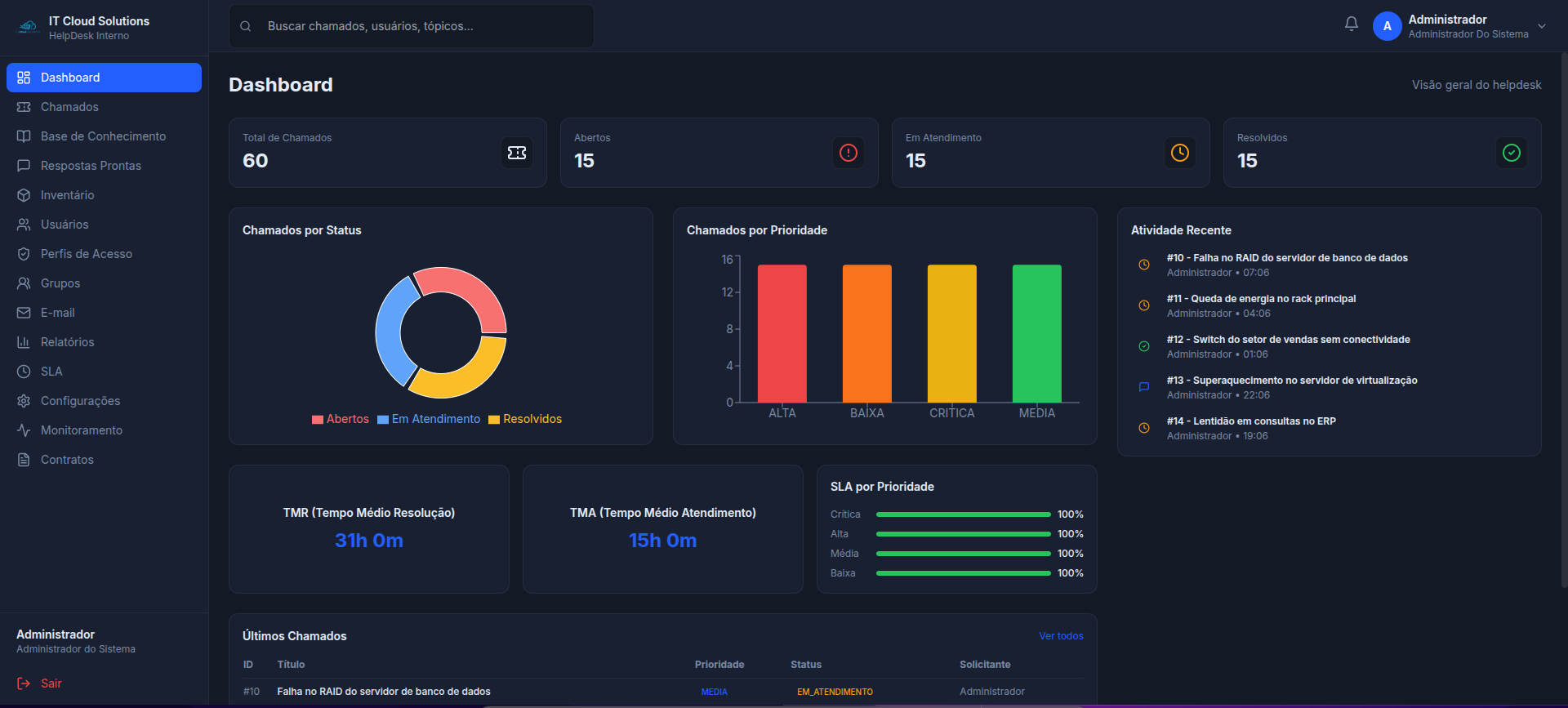This screenshot has height=708, width=1568.
Task: Open Chamados in the sidebar
Action: coord(104,107)
